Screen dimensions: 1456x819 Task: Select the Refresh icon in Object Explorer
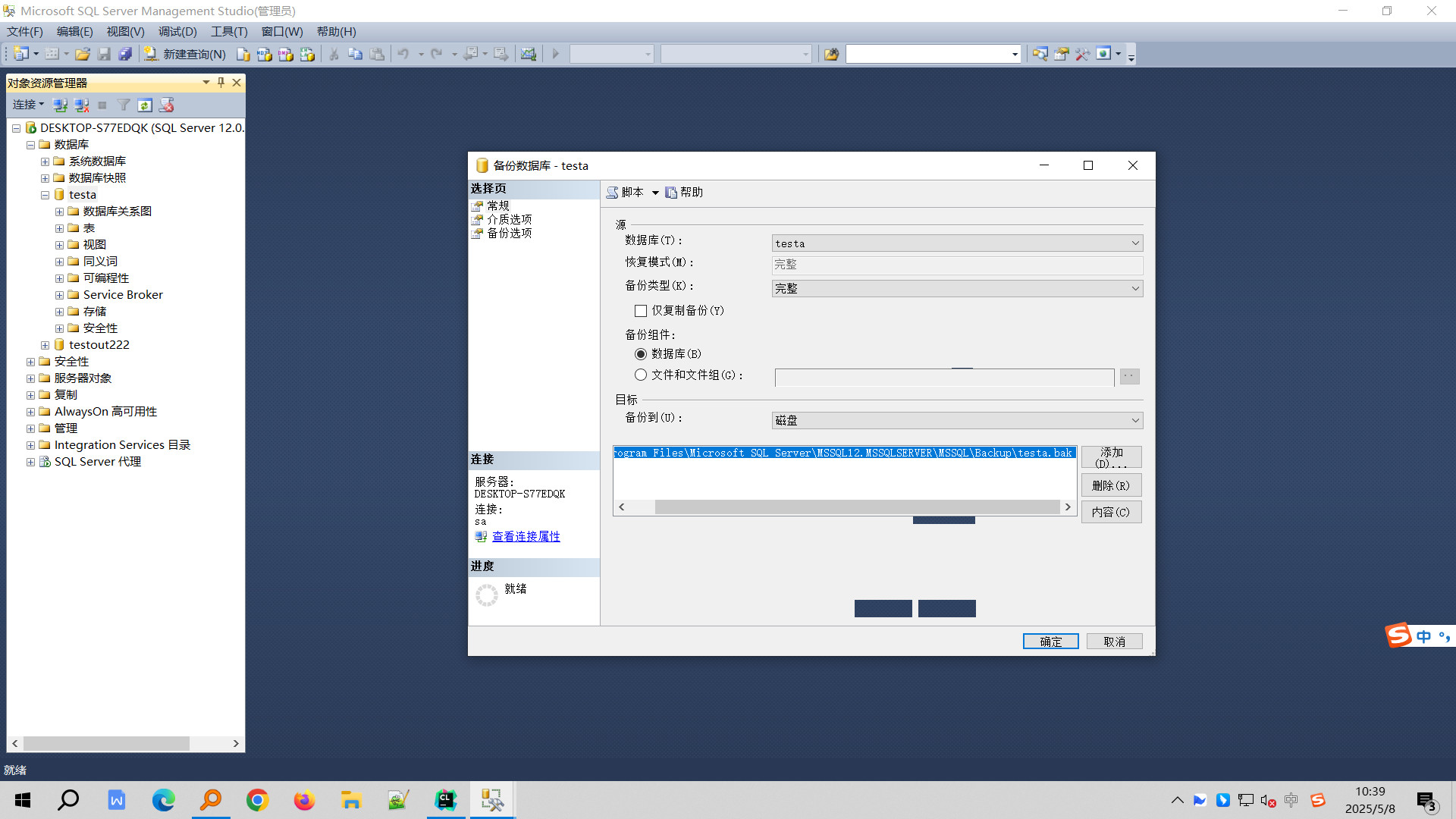coord(145,105)
